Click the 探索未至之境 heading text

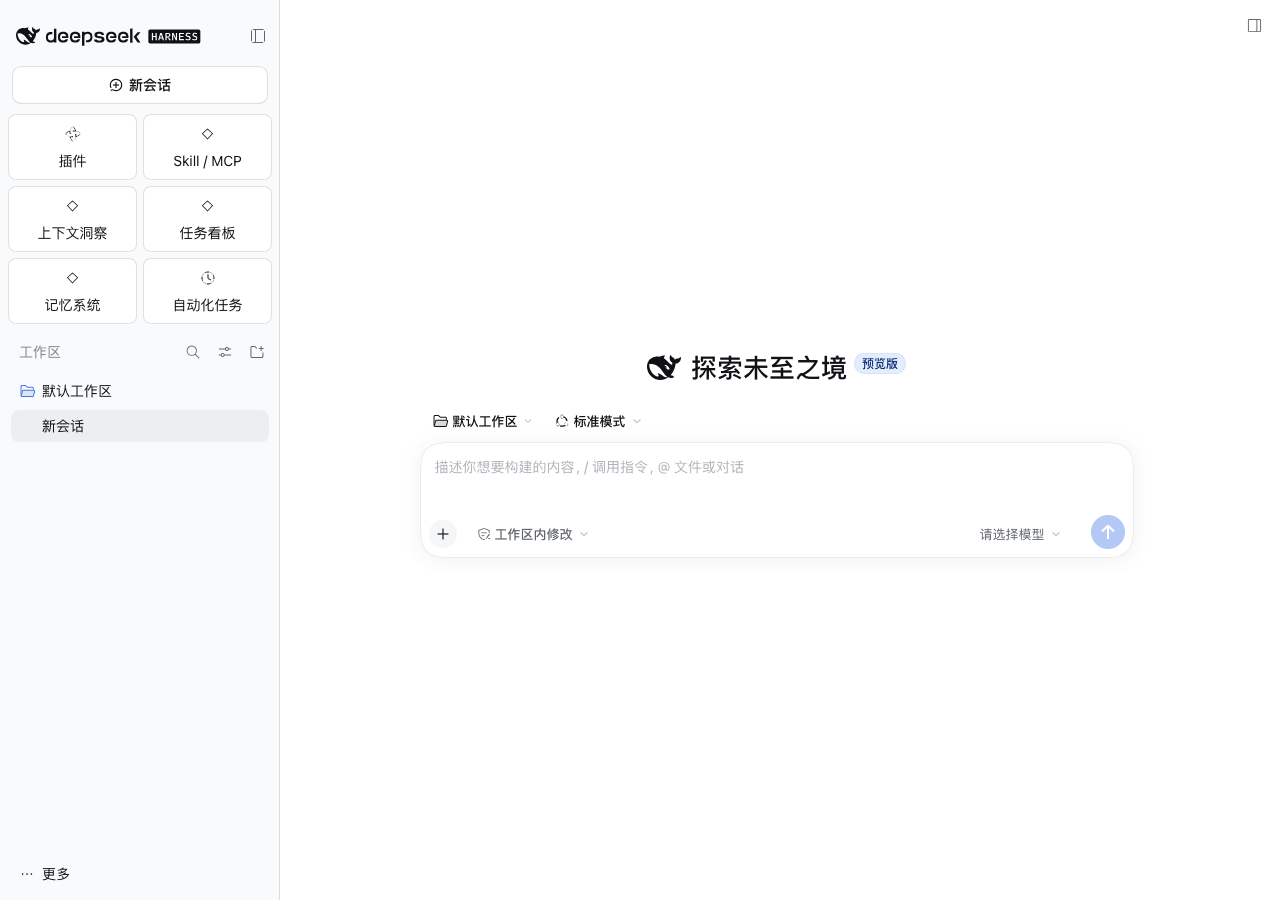[769, 367]
